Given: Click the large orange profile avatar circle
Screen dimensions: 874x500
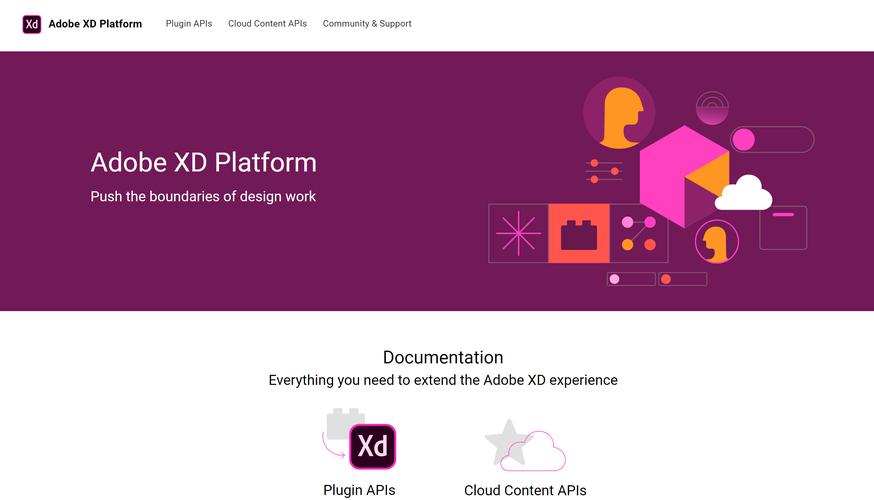Looking at the screenshot, I should point(619,113).
